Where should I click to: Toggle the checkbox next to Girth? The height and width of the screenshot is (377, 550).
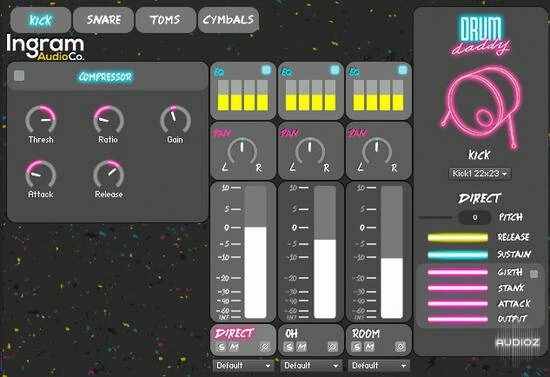[534, 274]
